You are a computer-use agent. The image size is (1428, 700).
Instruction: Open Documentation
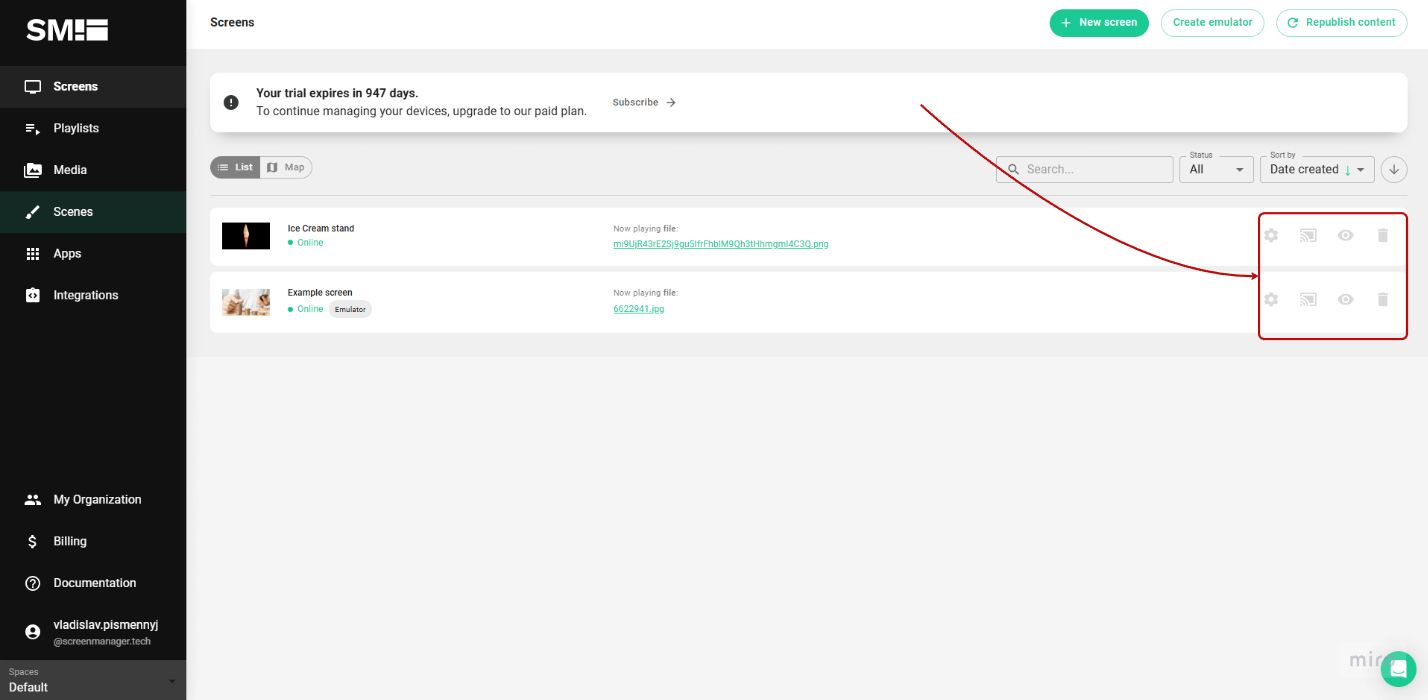point(93,583)
